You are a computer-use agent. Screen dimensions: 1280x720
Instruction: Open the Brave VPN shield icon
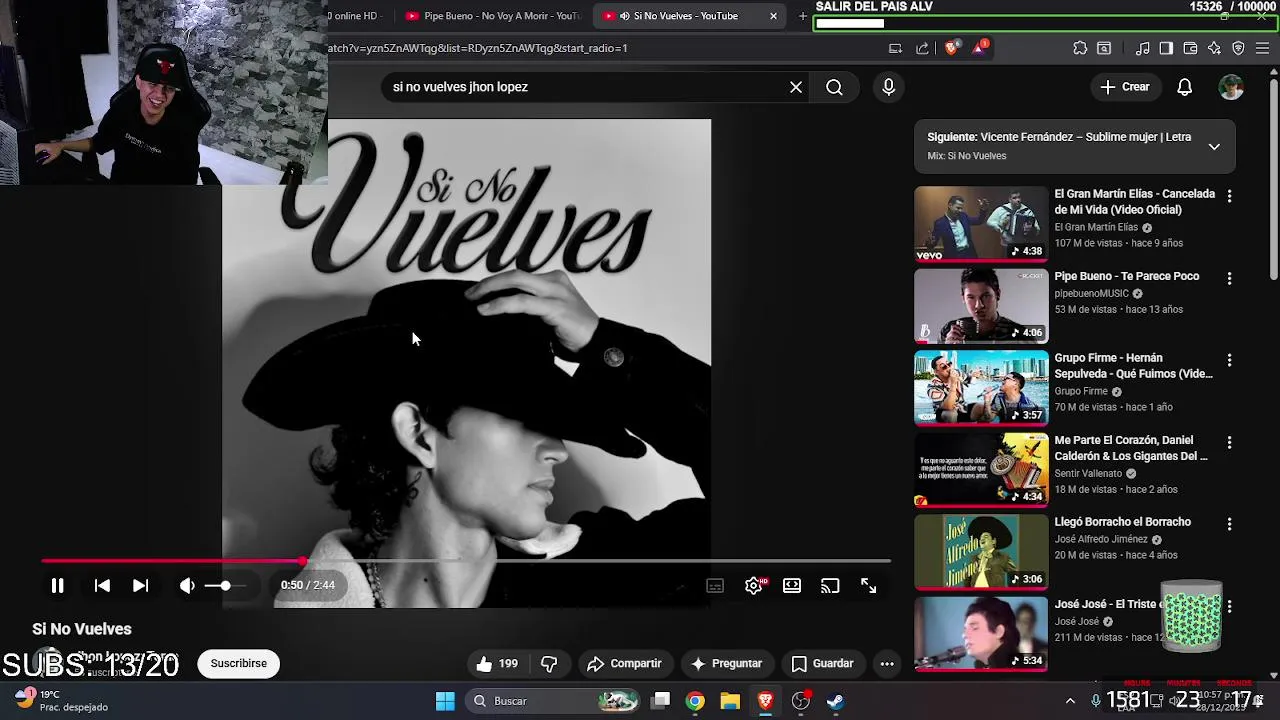pyautogui.click(x=1238, y=48)
